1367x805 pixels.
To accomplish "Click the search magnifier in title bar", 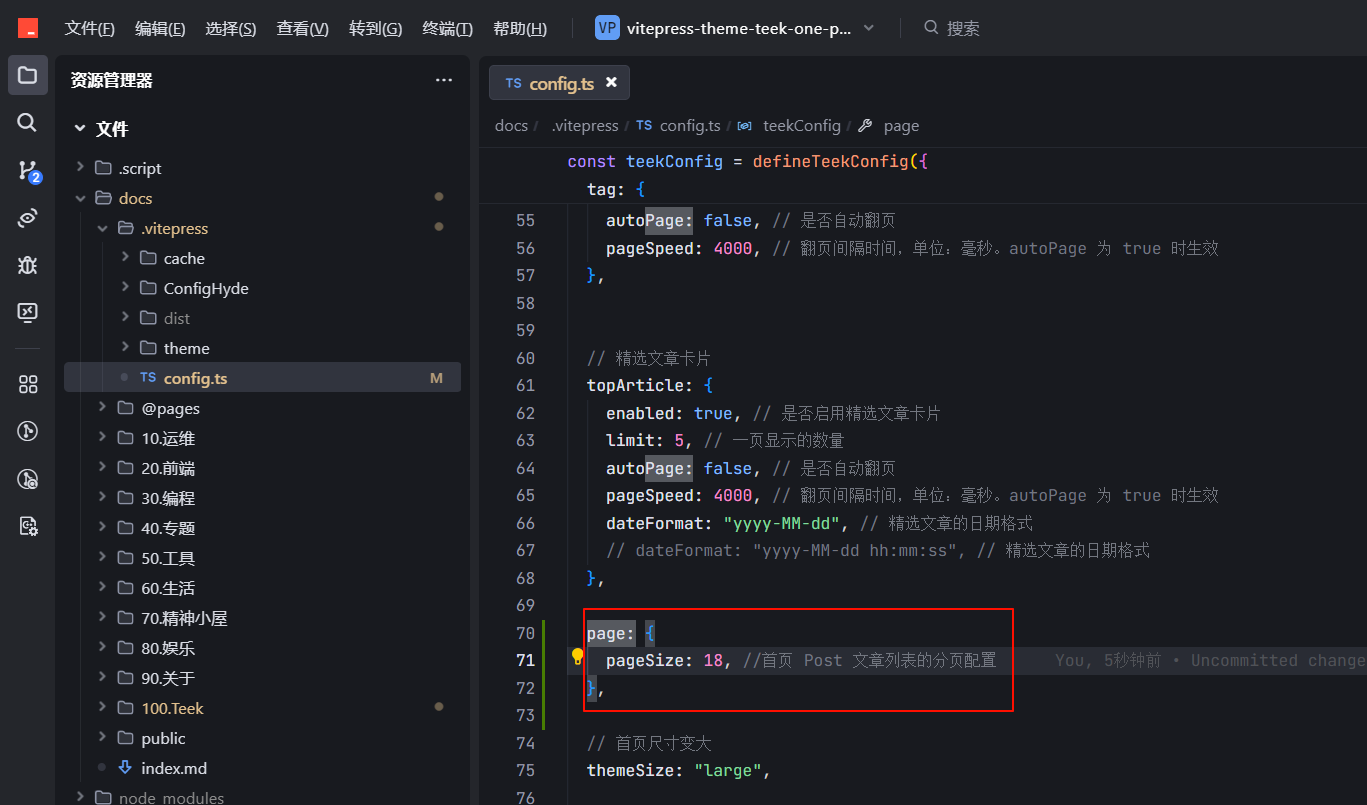I will pyautogui.click(x=931, y=28).
